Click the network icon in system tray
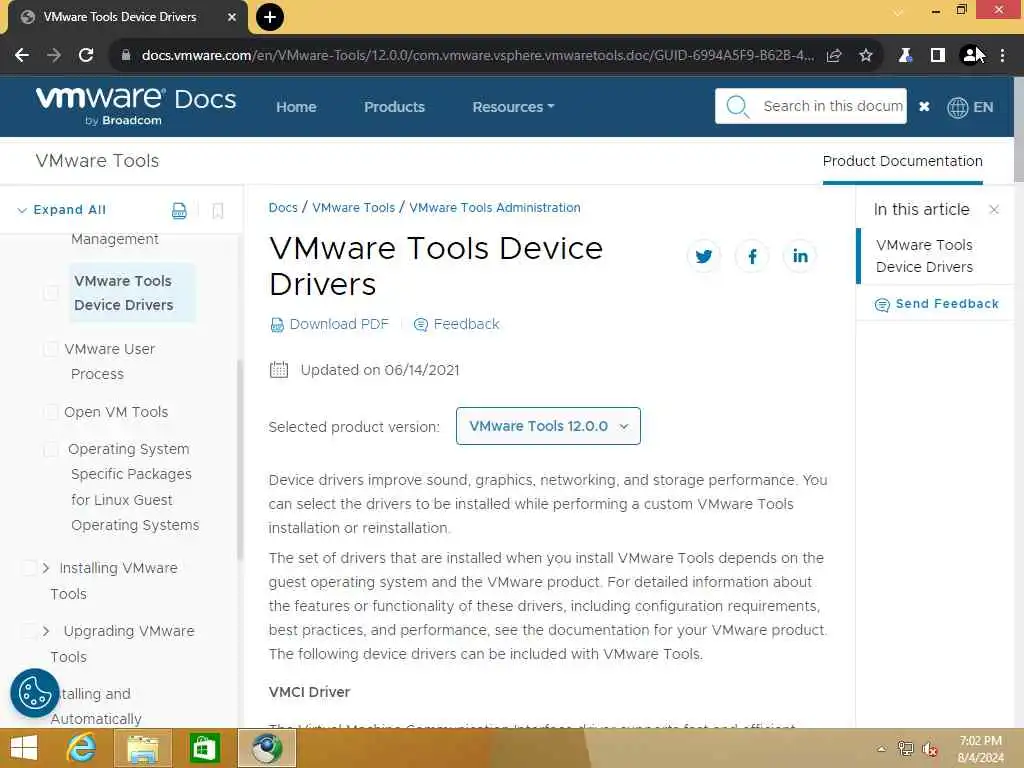Viewport: 1024px width, 768px height. tap(905, 748)
